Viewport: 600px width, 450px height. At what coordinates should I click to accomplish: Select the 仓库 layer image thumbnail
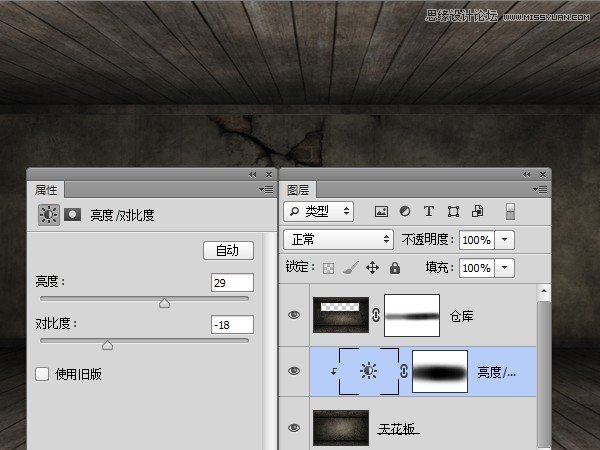[341, 315]
